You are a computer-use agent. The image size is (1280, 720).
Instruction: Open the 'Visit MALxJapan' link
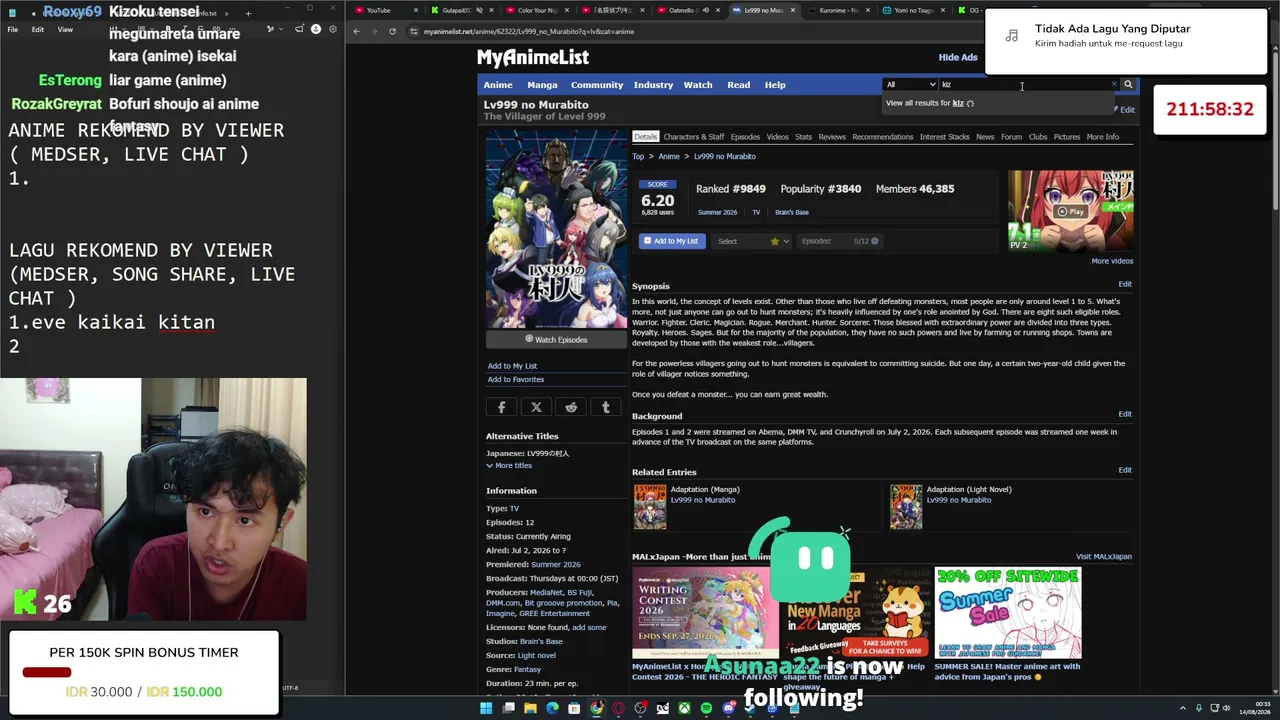[x=1104, y=557]
